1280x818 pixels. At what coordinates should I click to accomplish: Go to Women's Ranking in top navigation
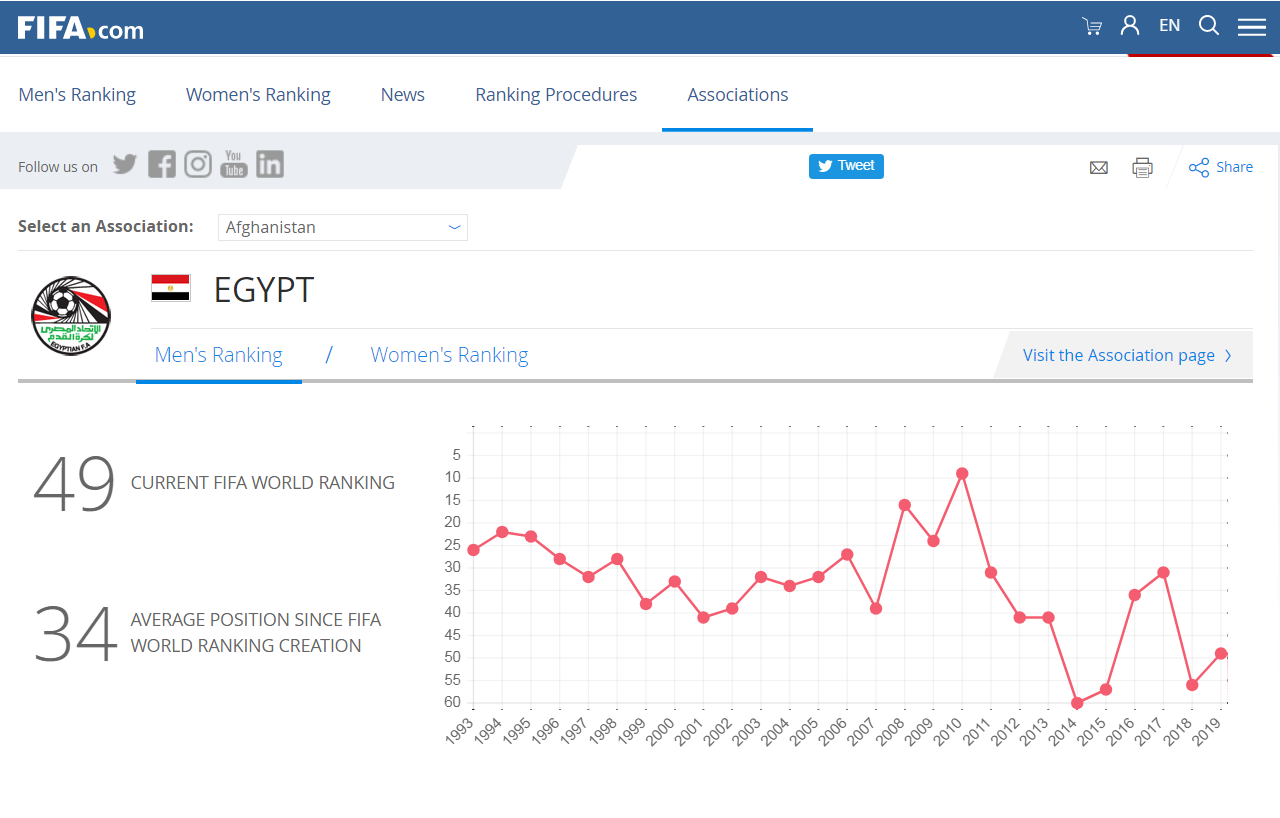point(258,94)
